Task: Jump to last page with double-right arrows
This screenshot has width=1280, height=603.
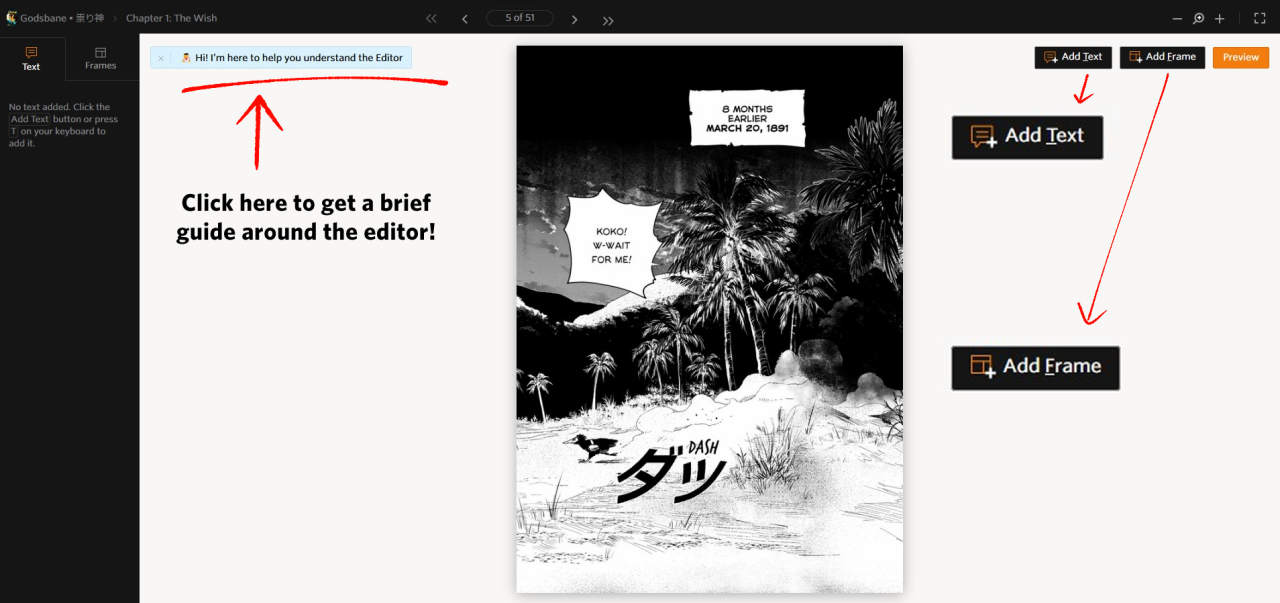Action: (x=608, y=19)
